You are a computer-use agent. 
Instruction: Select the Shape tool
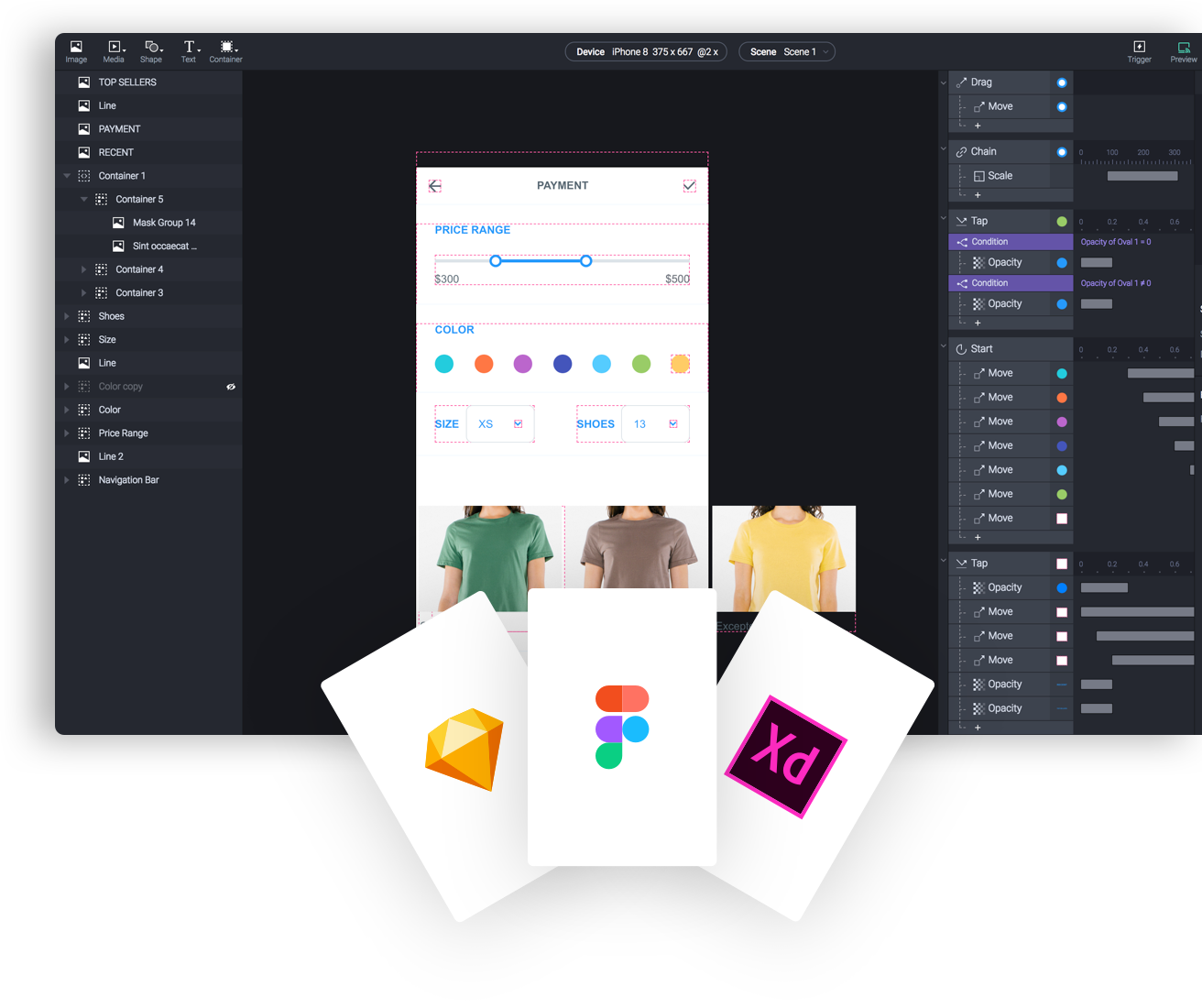tap(152, 51)
